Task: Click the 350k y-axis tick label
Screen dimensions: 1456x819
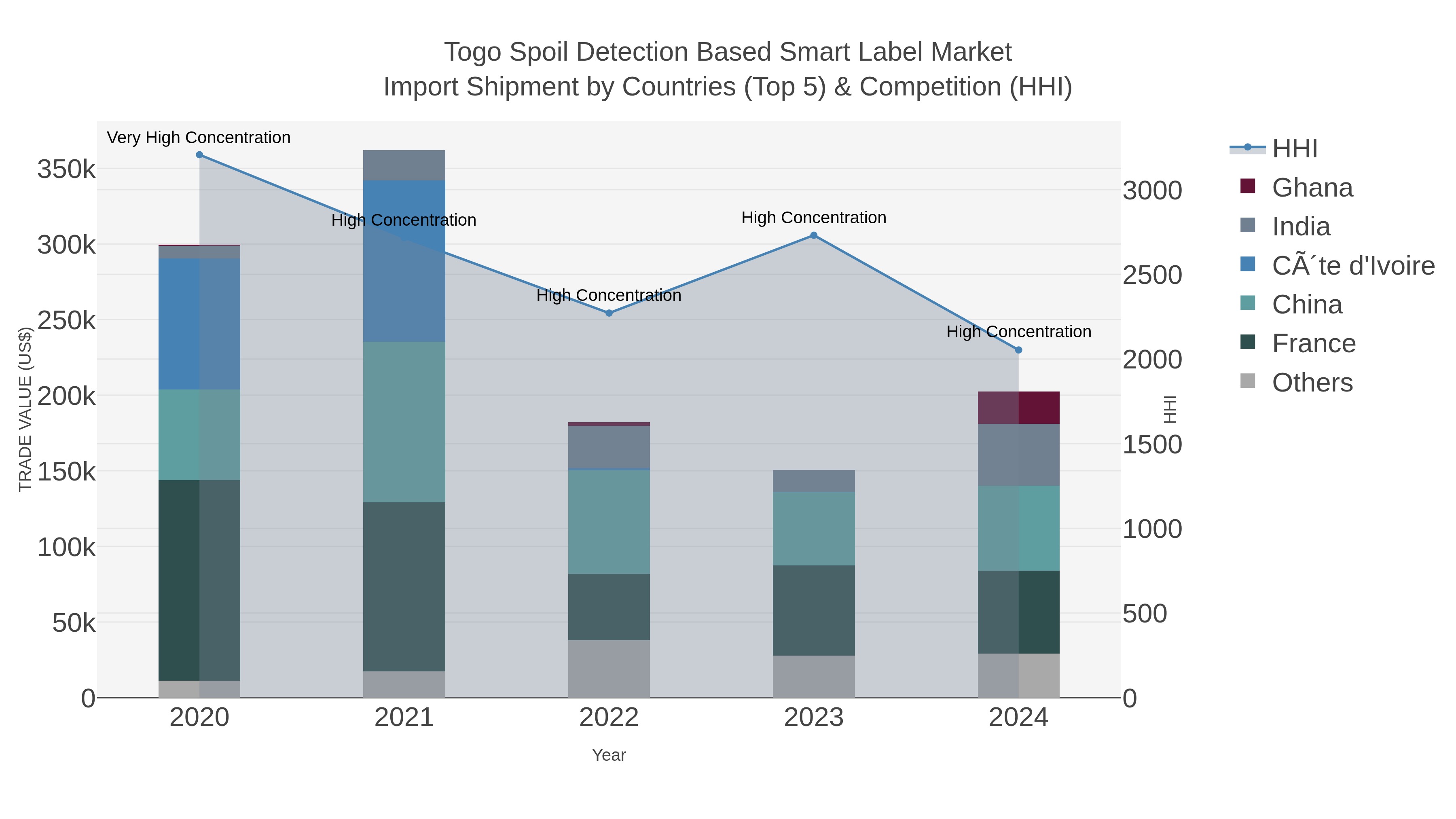Action: (67, 169)
